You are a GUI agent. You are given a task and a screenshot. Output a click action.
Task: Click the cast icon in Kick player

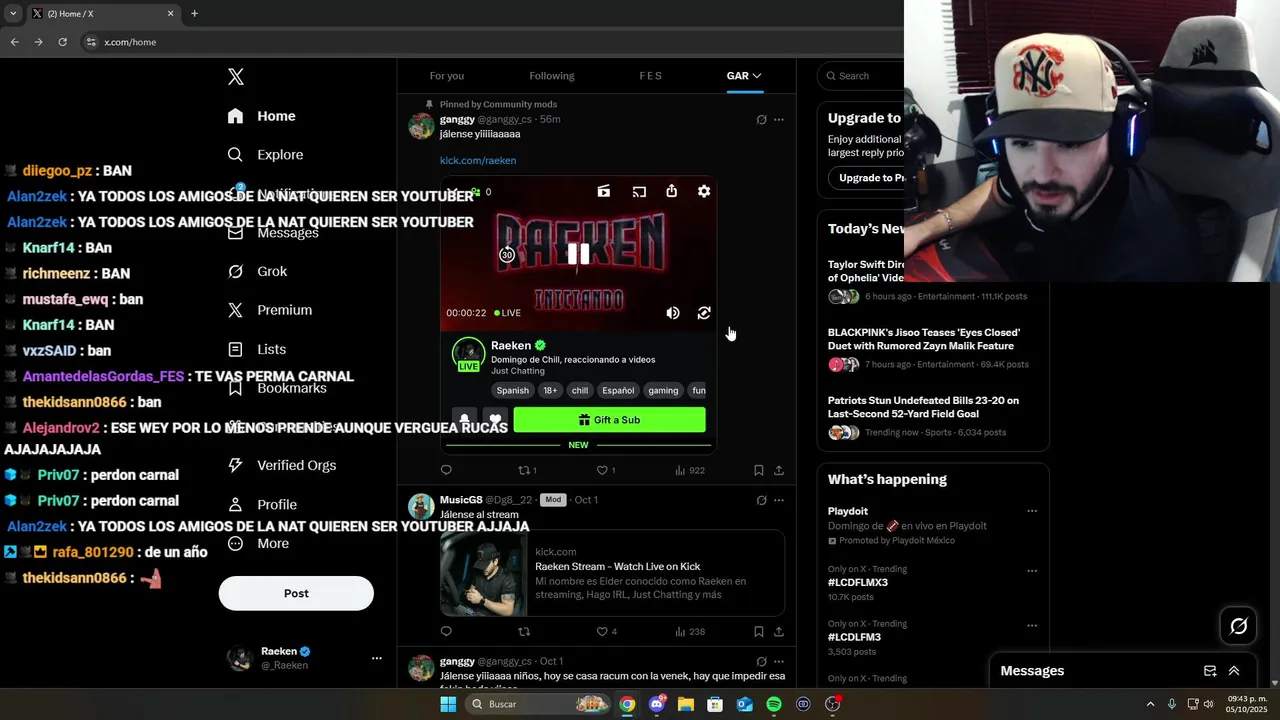639,191
